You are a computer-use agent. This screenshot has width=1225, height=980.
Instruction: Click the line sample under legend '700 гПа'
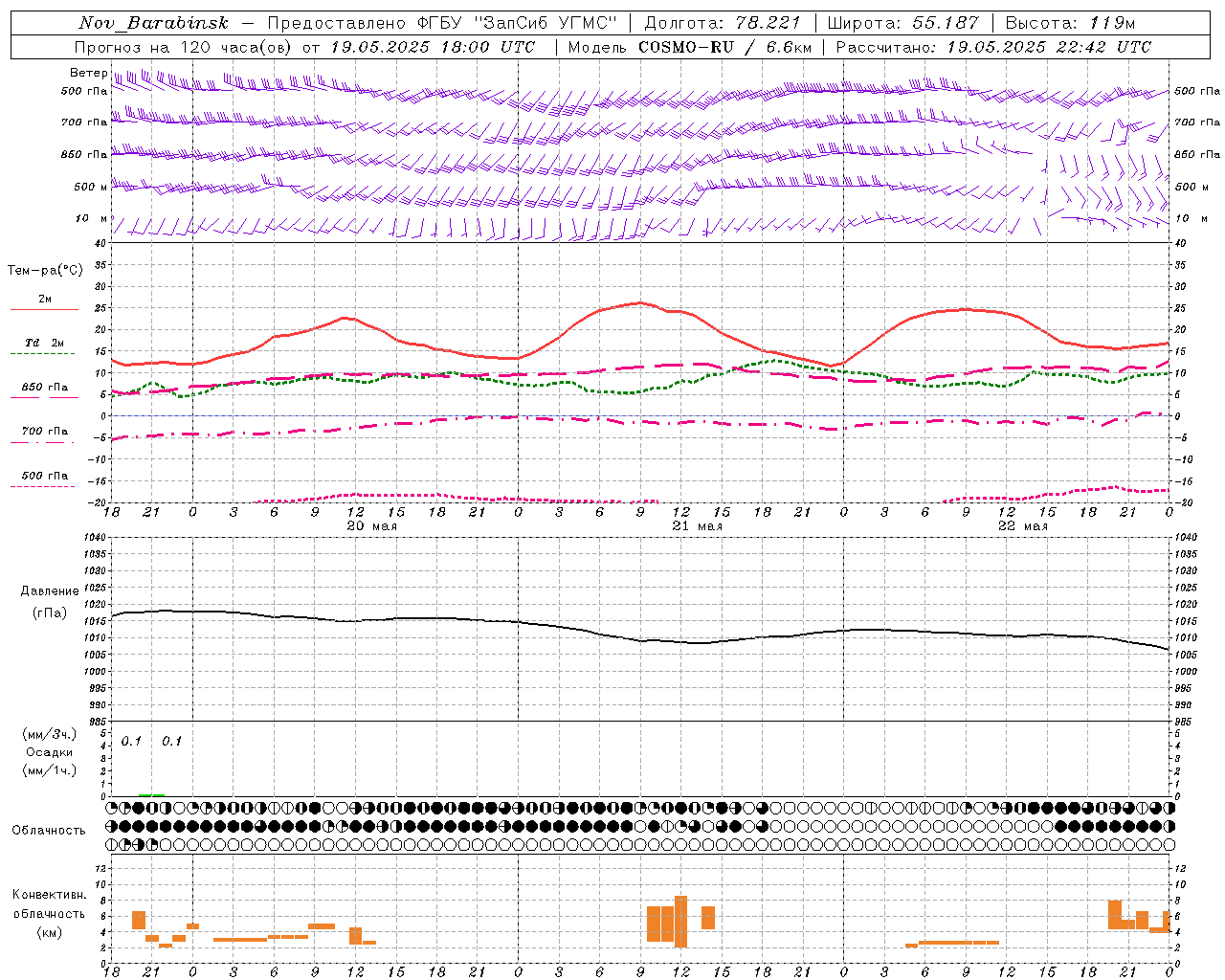coord(43,442)
